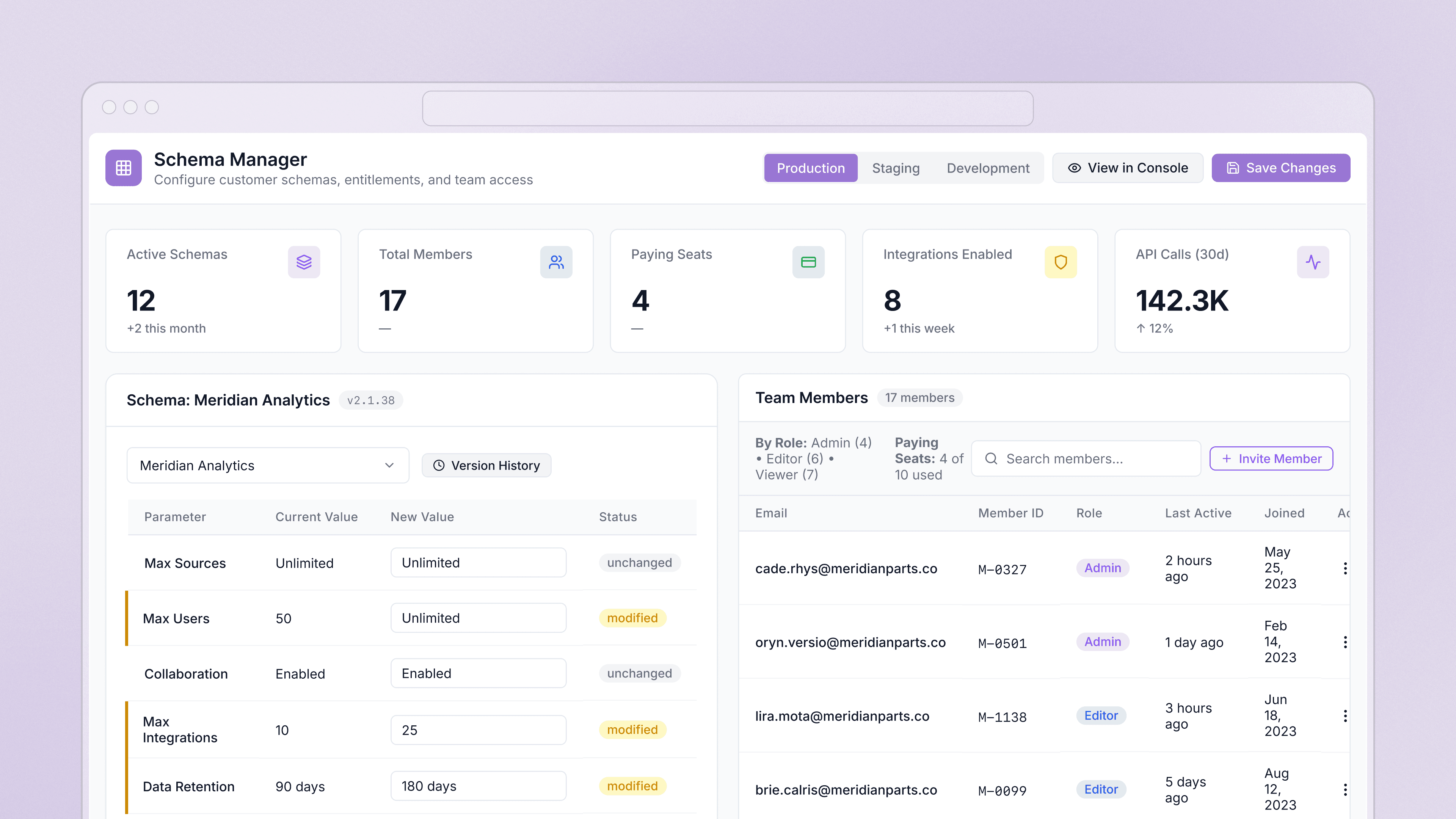The image size is (1456, 819).
Task: Open actions menu for brie.calris@meridianparts.co
Action: [x=1345, y=789]
